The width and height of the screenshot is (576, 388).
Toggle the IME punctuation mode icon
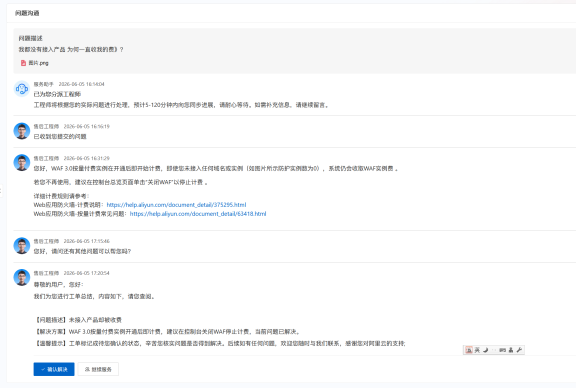(x=494, y=350)
